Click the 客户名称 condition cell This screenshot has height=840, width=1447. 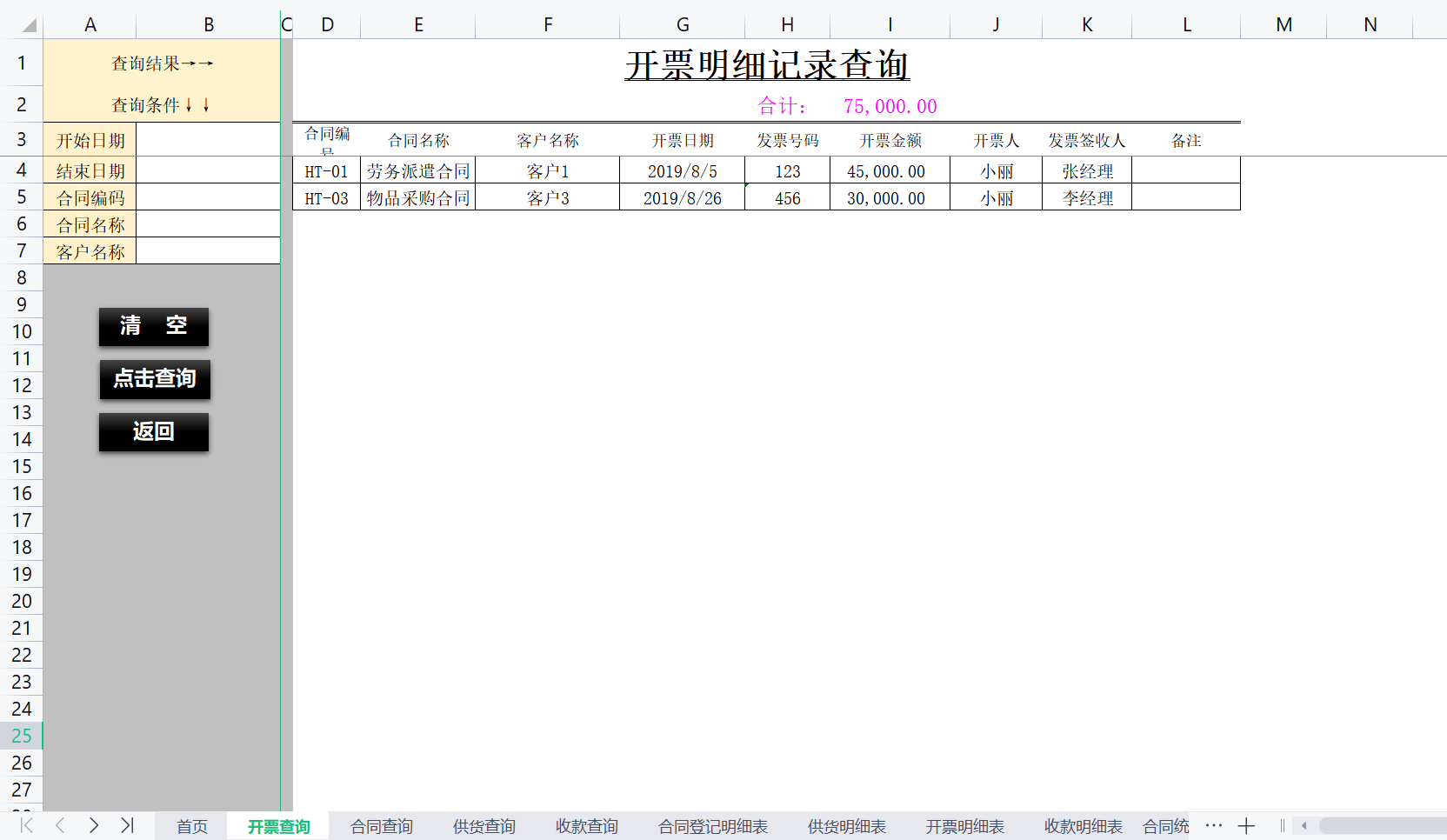click(209, 251)
